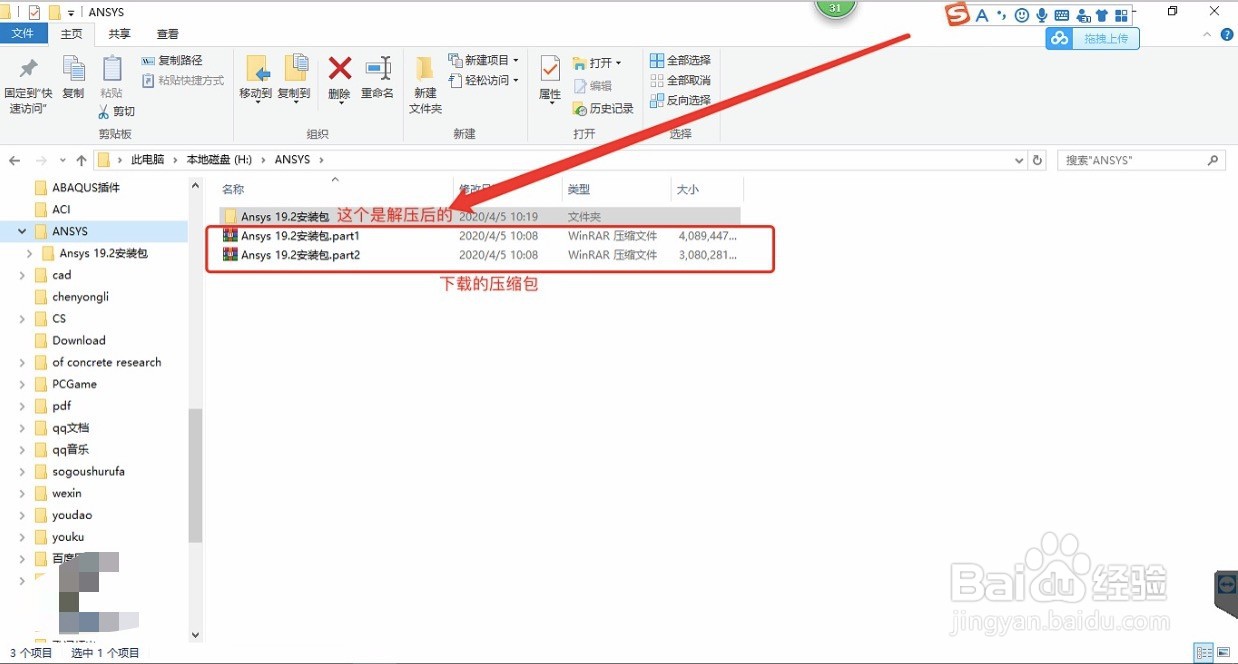Select Ansys 19.2安装包.part1 file
This screenshot has width=1238, height=664.
click(x=480, y=236)
